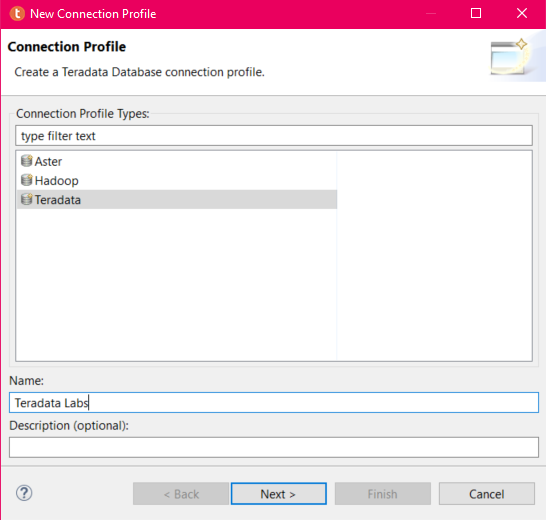Click the Connection Profile Types label
The width and height of the screenshot is (546, 520).
coord(83,114)
